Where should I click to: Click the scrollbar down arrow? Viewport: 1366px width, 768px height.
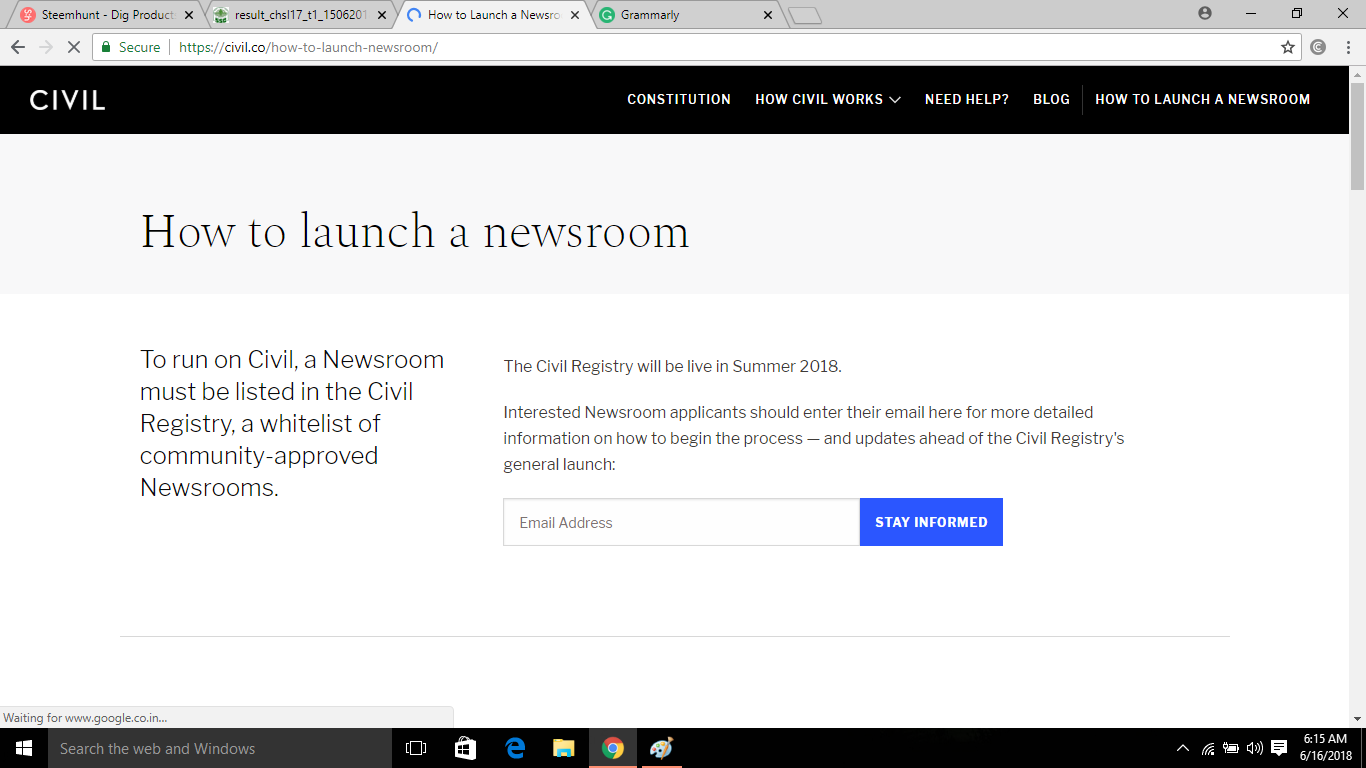tap(1357, 719)
